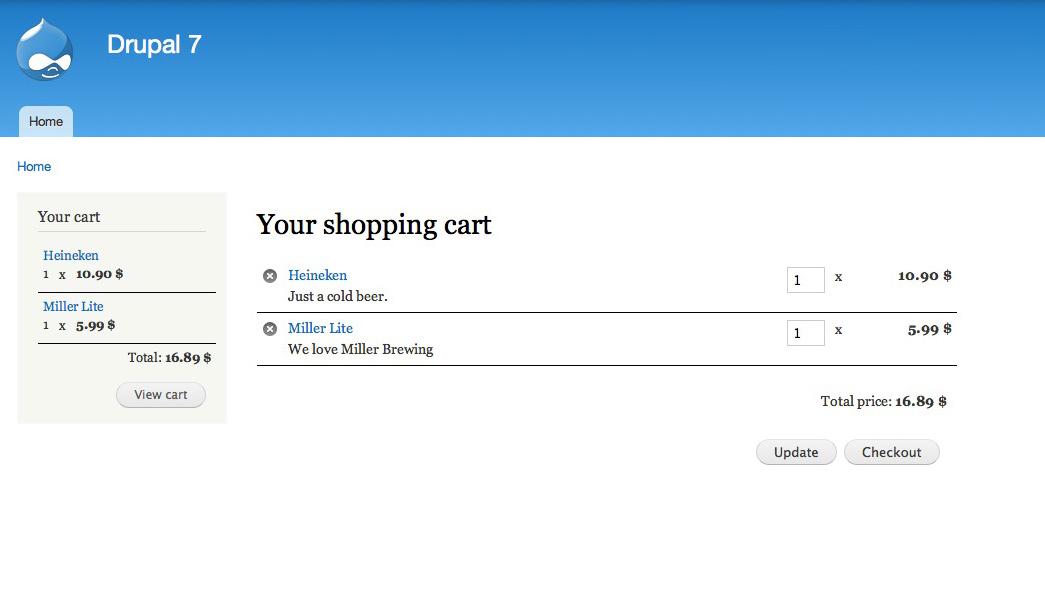Remove Heineken from the shopping cart
The height and width of the screenshot is (592, 1045).
(270, 276)
